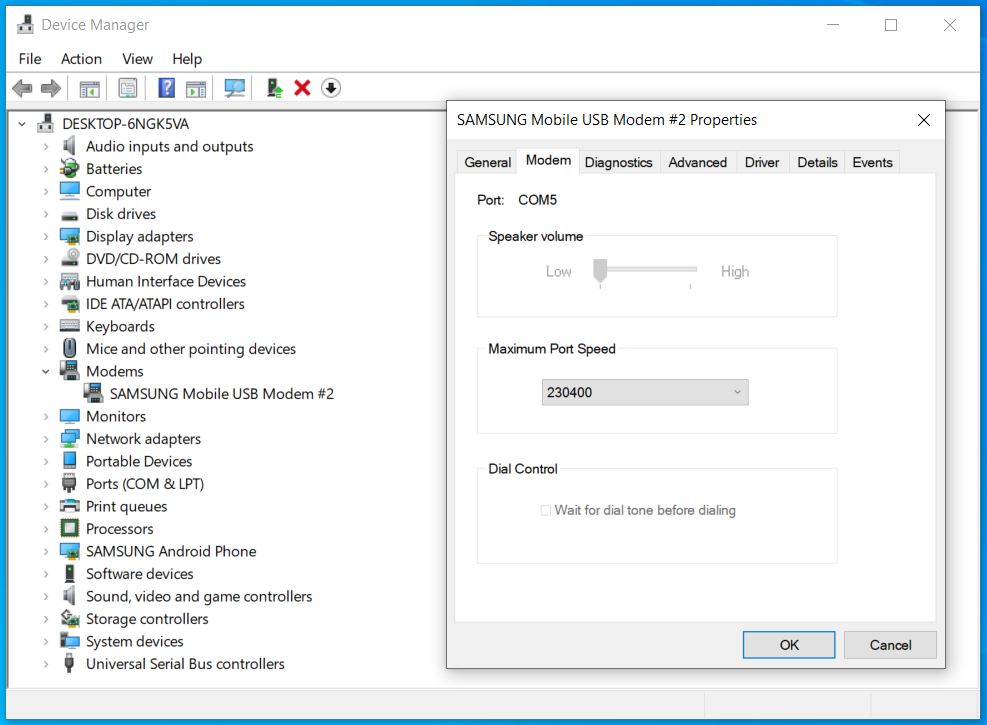
Task: Click the Cancel button
Action: click(890, 645)
